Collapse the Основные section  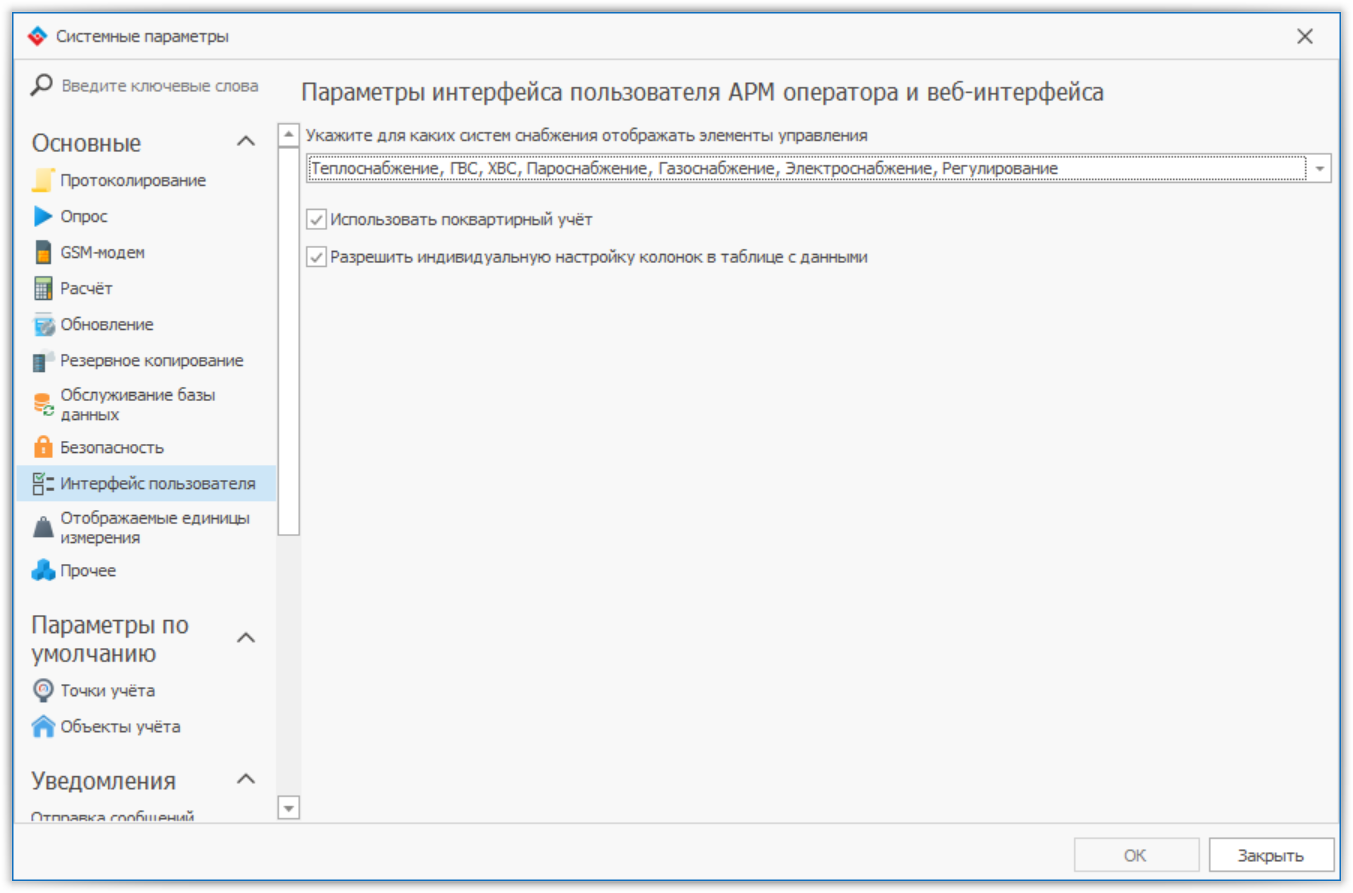[x=245, y=142]
